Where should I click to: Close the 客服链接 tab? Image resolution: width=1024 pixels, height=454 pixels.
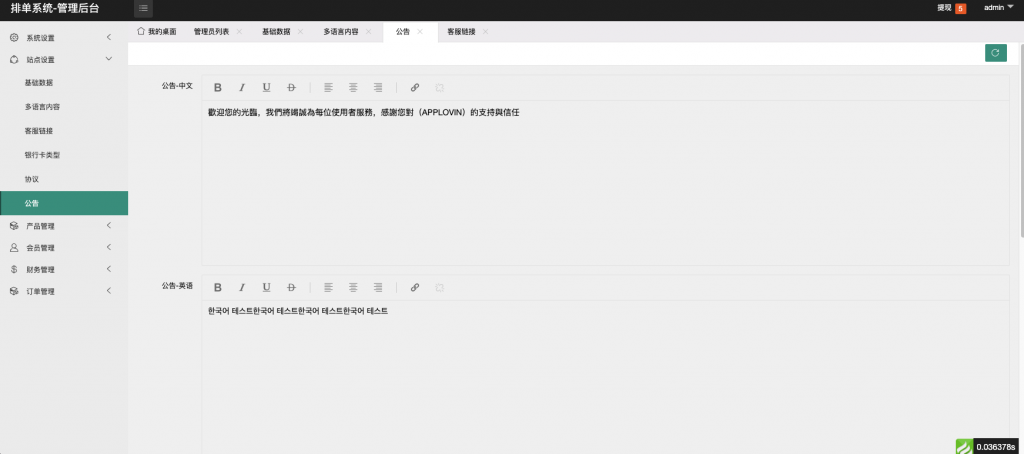point(485,31)
